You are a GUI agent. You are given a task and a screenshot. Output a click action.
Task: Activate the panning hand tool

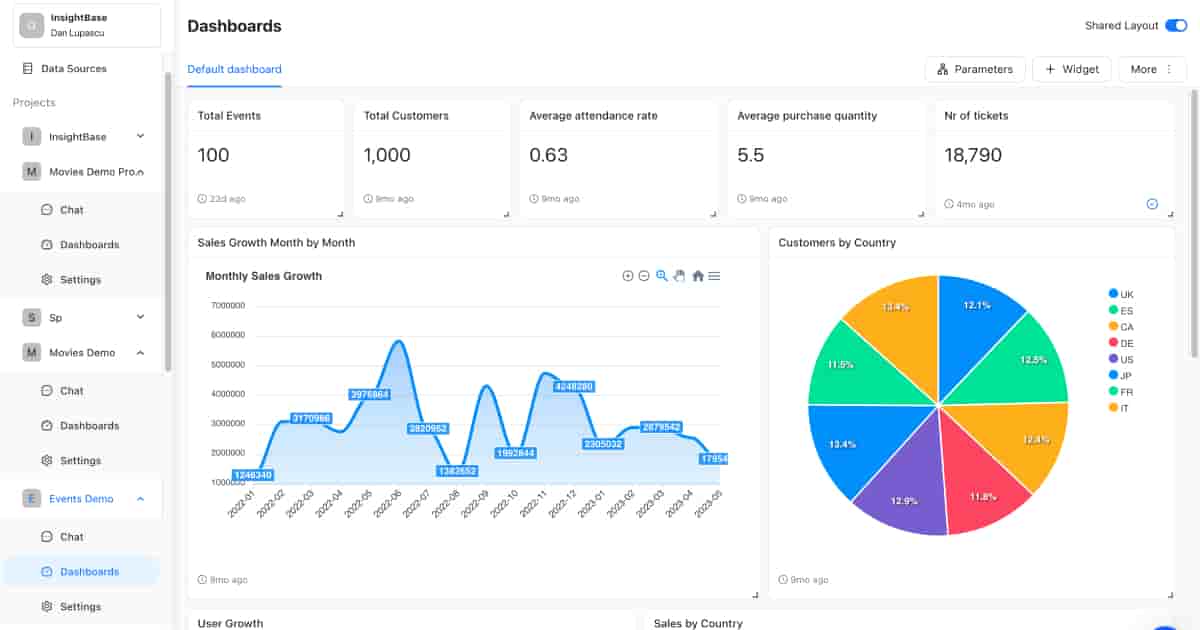[679, 276]
